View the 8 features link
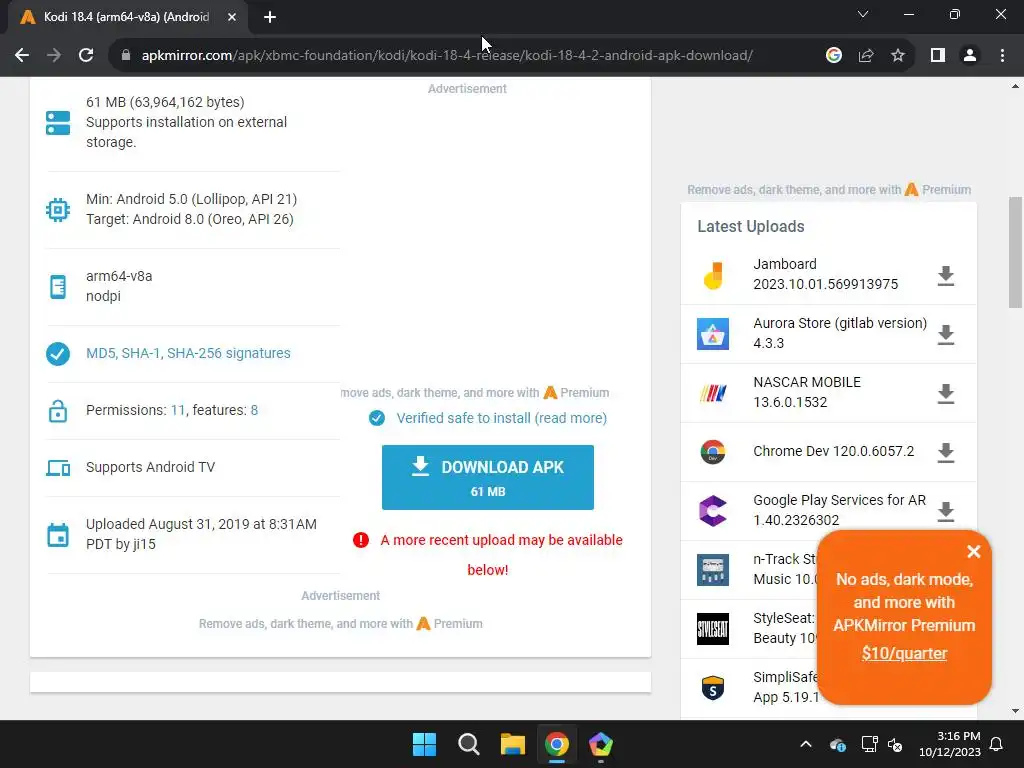The width and height of the screenshot is (1024, 768). coord(254,410)
